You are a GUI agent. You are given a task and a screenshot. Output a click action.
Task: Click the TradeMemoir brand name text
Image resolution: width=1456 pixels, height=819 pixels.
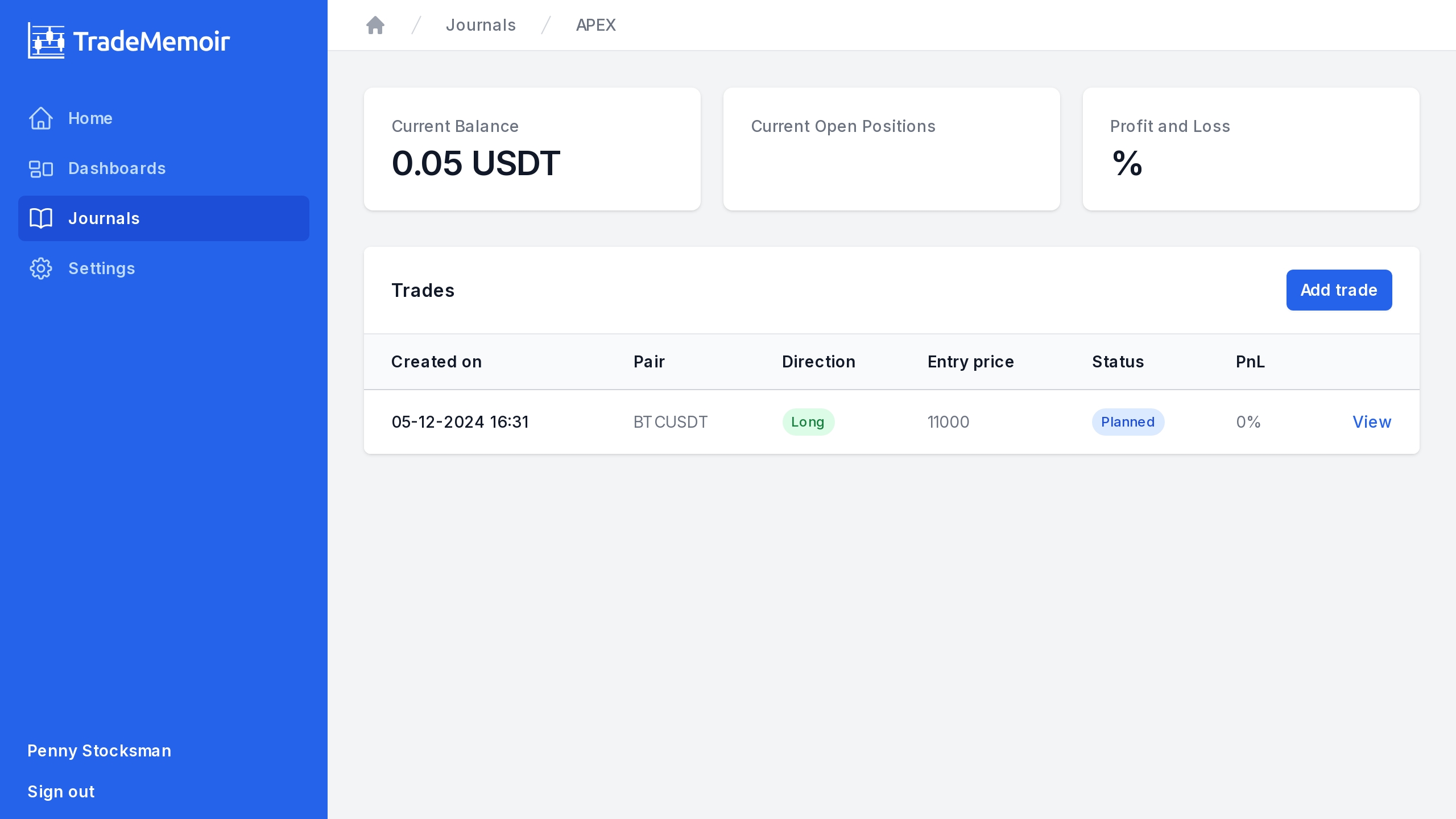click(151, 41)
